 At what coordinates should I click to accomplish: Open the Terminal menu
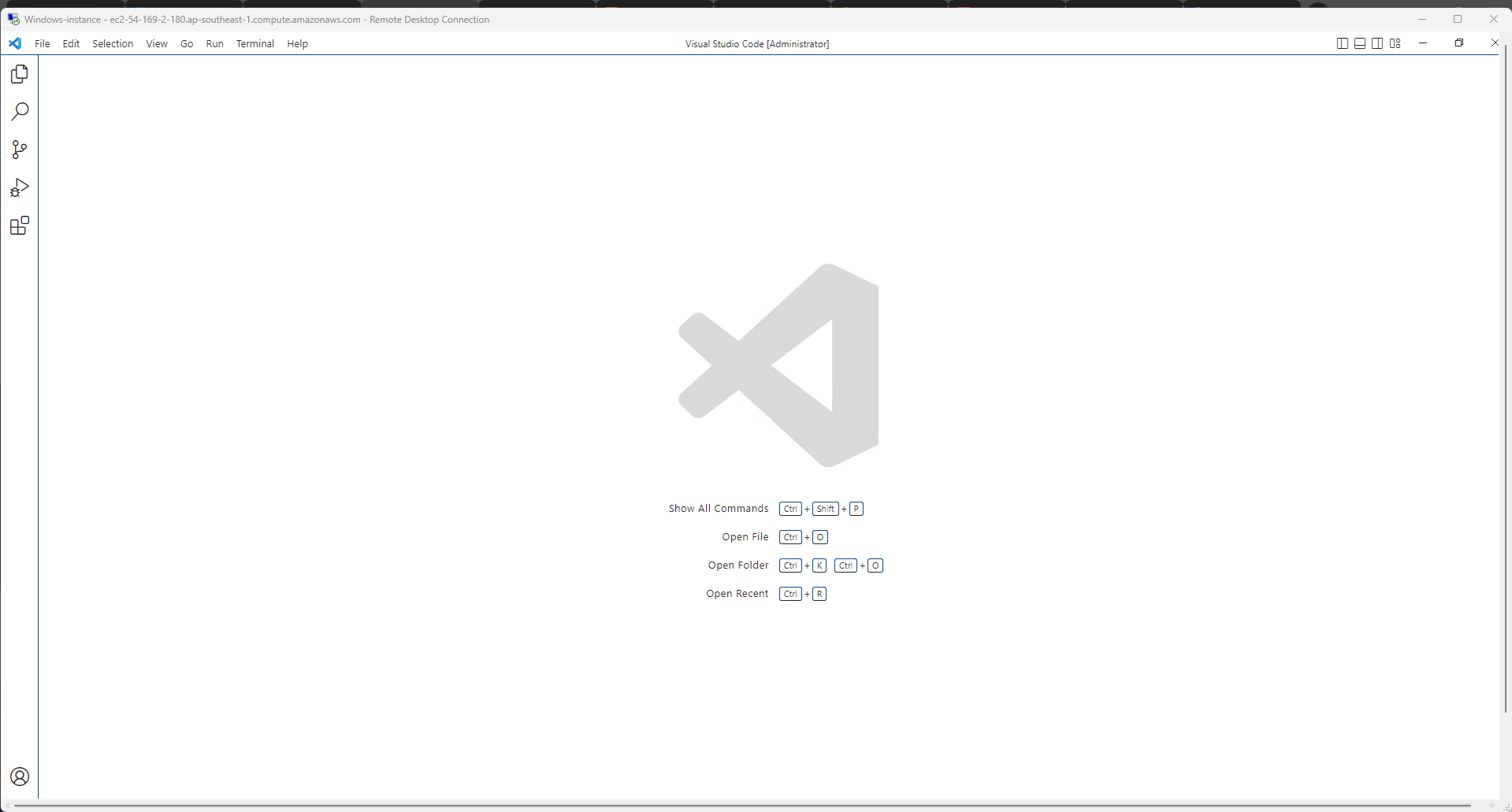255,43
